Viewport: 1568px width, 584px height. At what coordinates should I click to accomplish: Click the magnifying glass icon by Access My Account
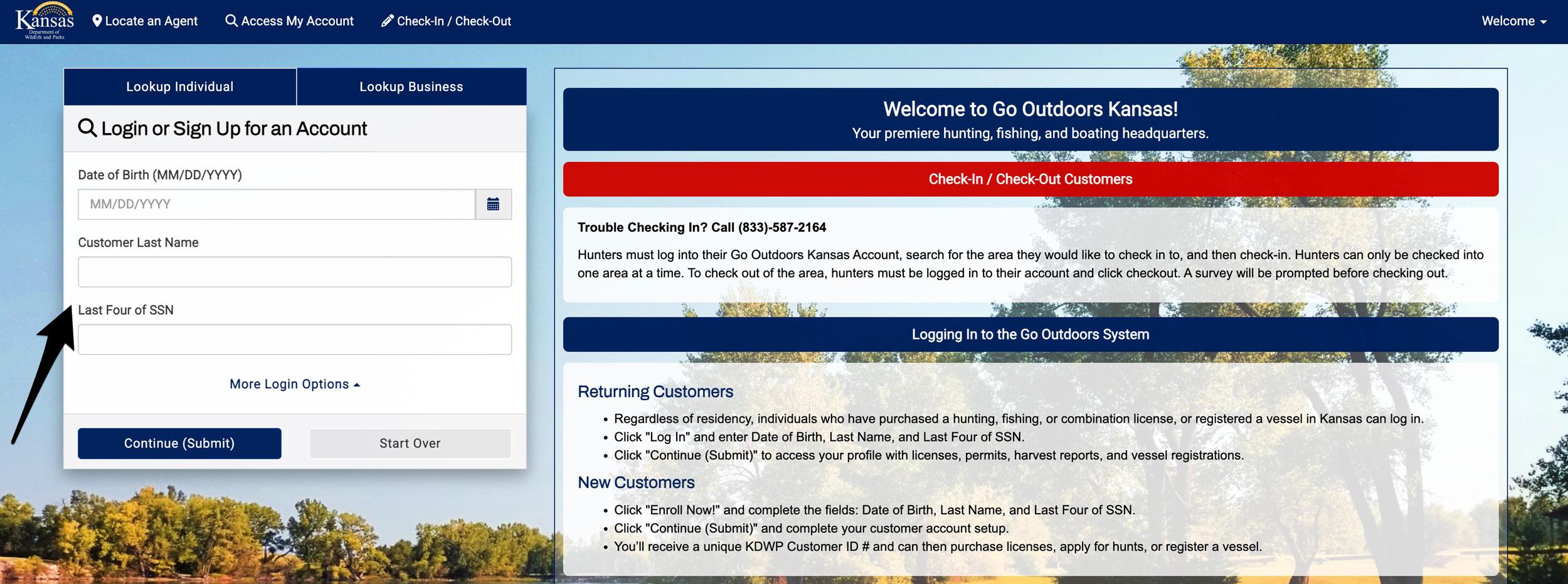point(231,21)
